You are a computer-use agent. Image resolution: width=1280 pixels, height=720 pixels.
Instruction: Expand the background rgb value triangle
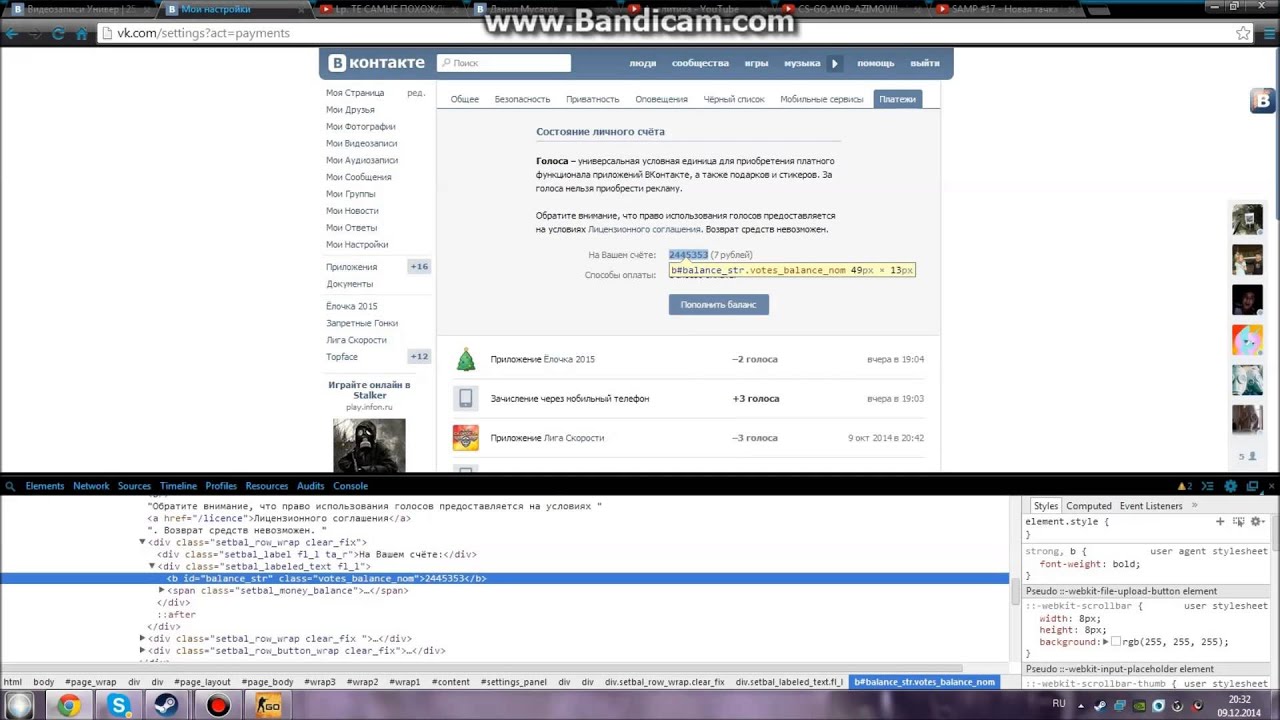pos(1105,642)
